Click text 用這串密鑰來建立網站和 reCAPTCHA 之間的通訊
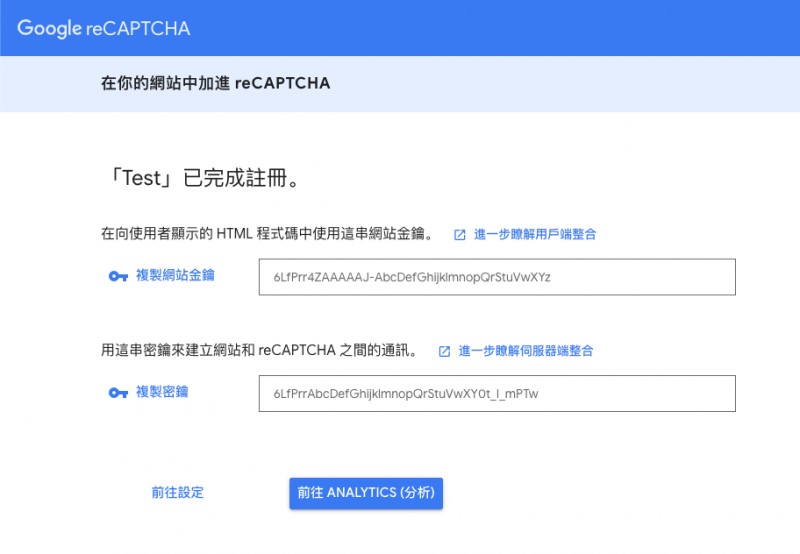 tap(260, 350)
